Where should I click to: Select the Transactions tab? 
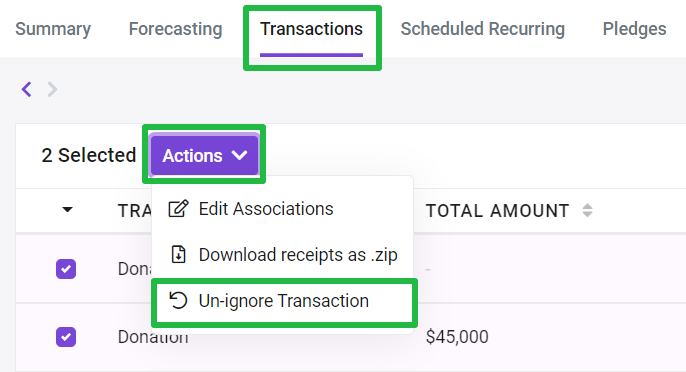tap(312, 29)
